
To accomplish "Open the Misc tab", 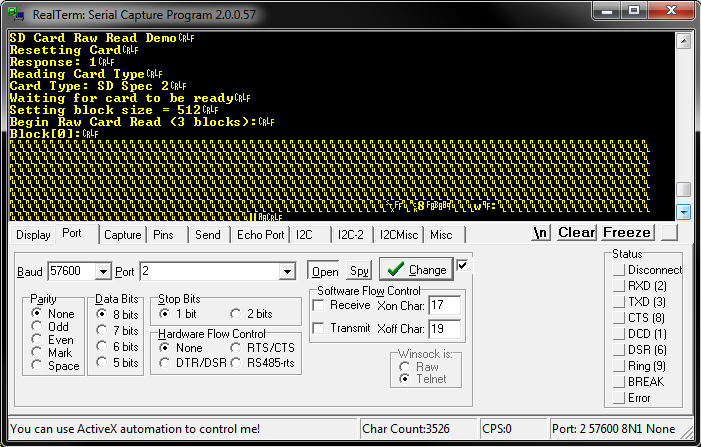I will [x=441, y=235].
